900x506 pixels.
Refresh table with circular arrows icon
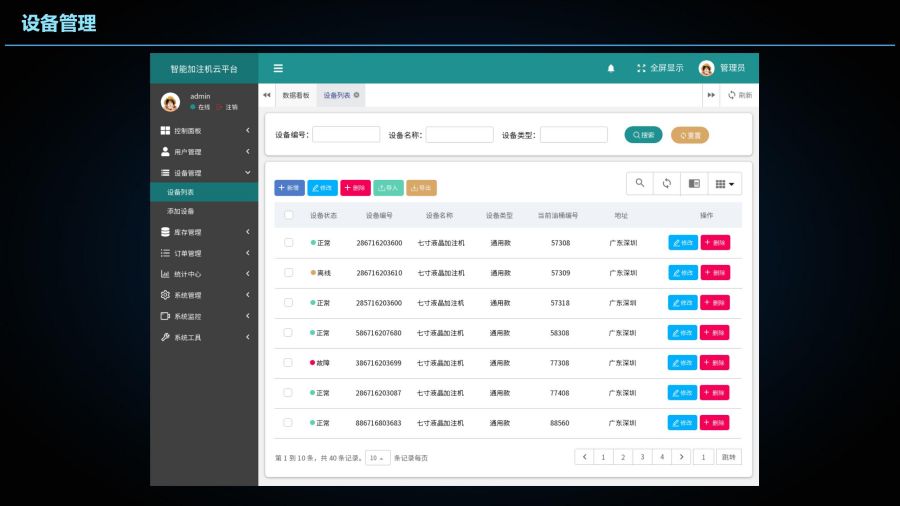667,184
